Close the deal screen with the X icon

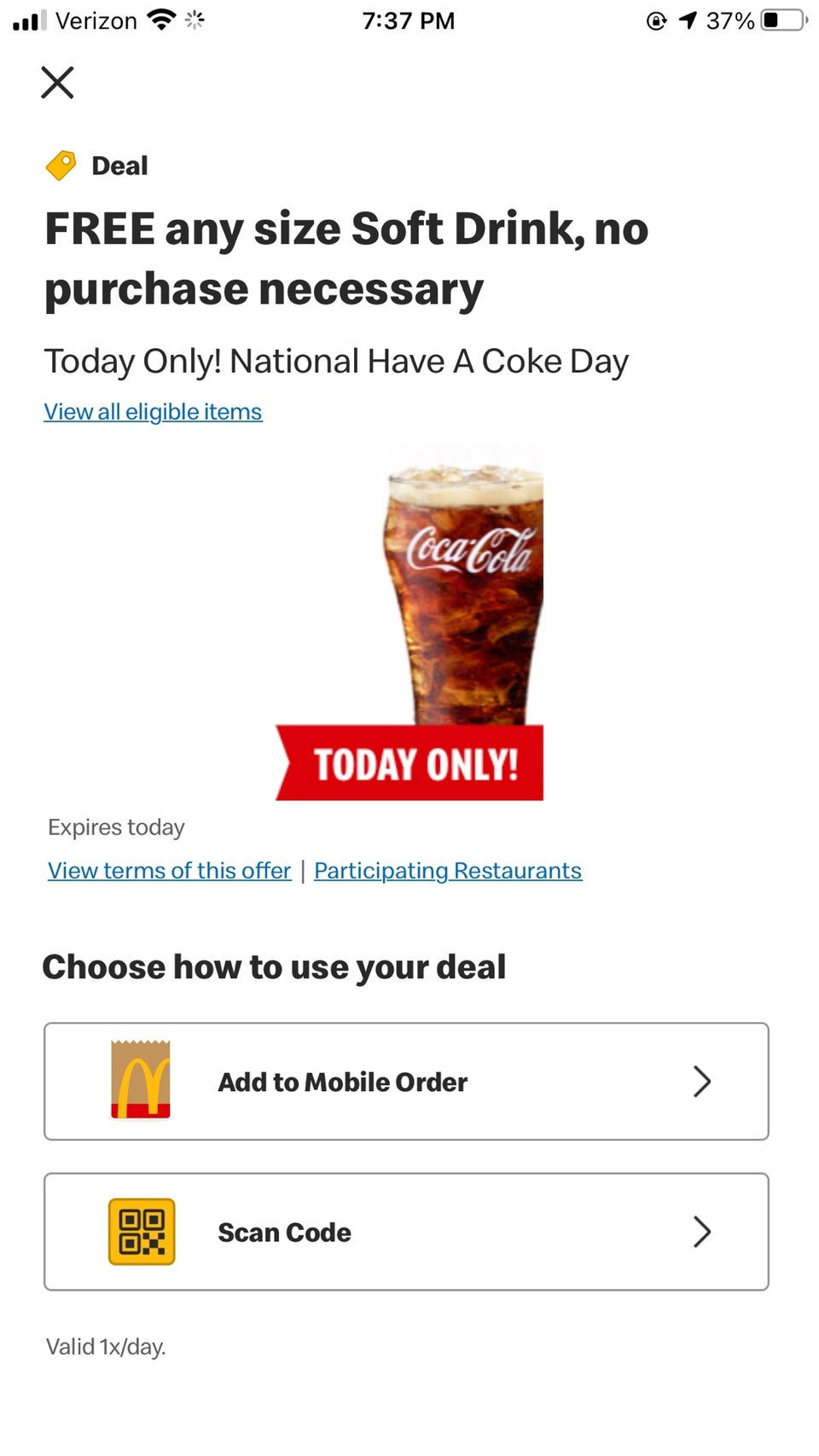57,83
